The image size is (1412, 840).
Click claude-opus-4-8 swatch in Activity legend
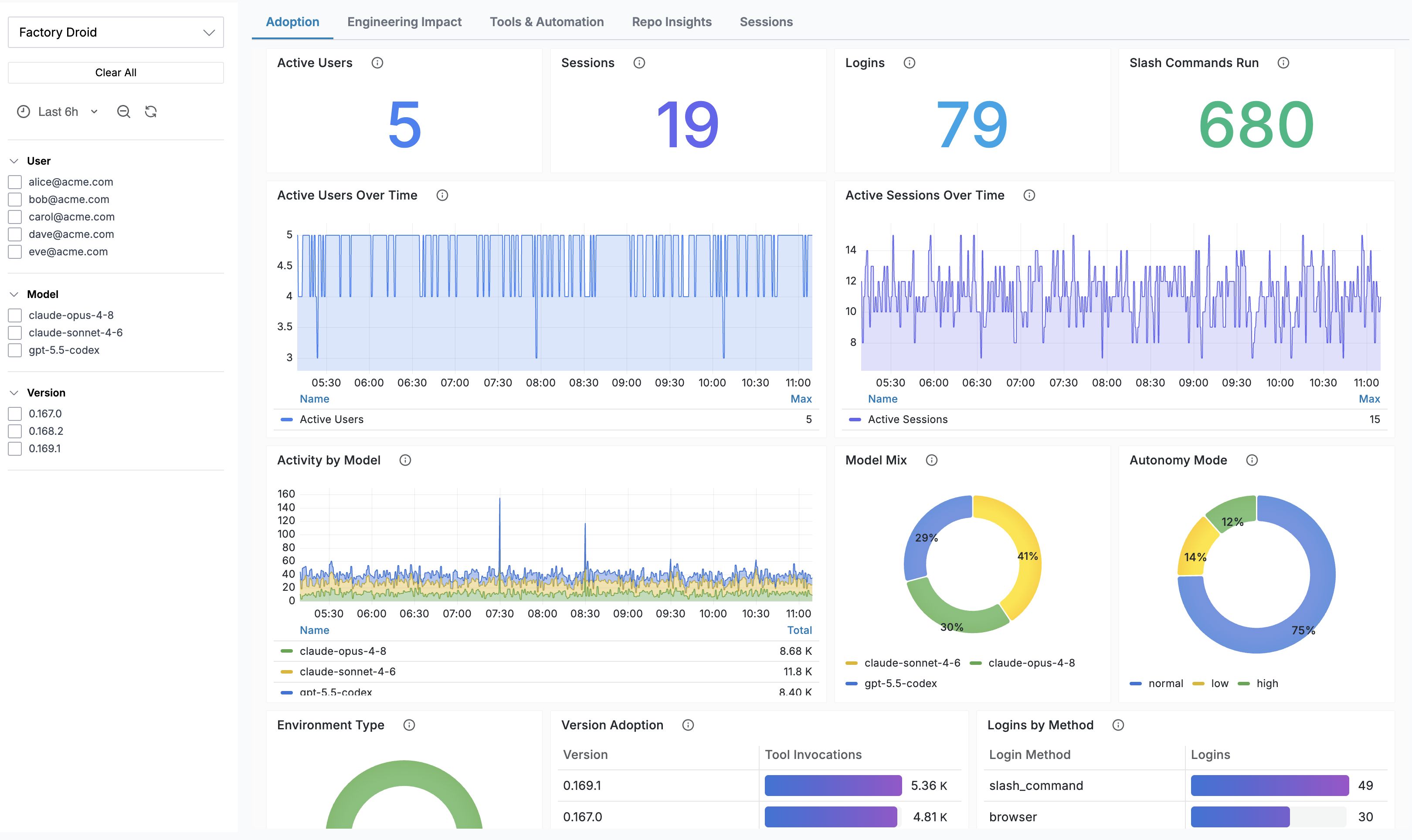pos(286,651)
